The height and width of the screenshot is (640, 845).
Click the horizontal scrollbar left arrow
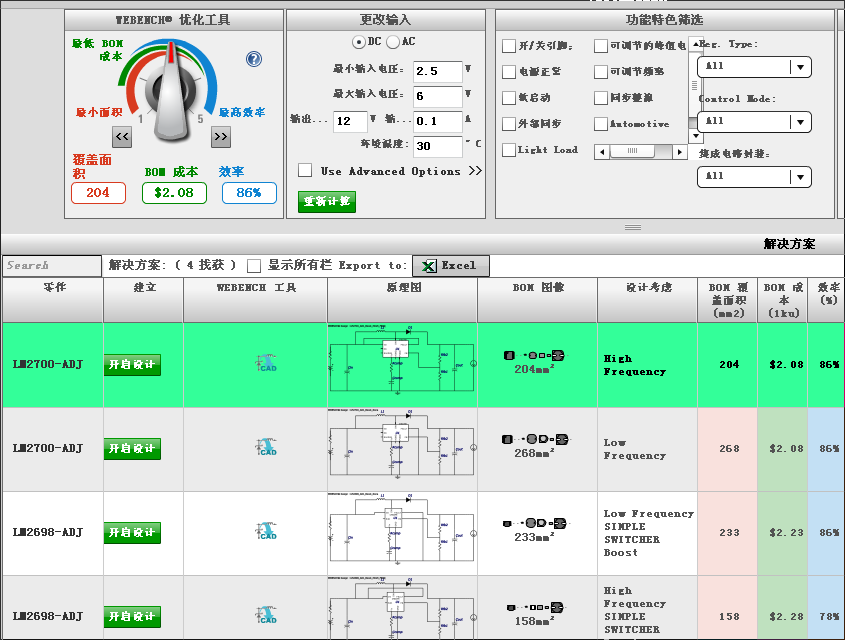tap(602, 152)
